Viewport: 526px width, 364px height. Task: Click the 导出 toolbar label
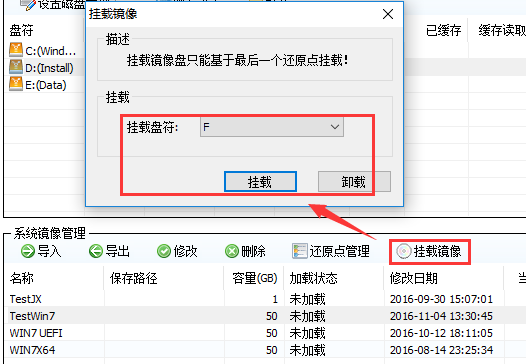click(118, 251)
